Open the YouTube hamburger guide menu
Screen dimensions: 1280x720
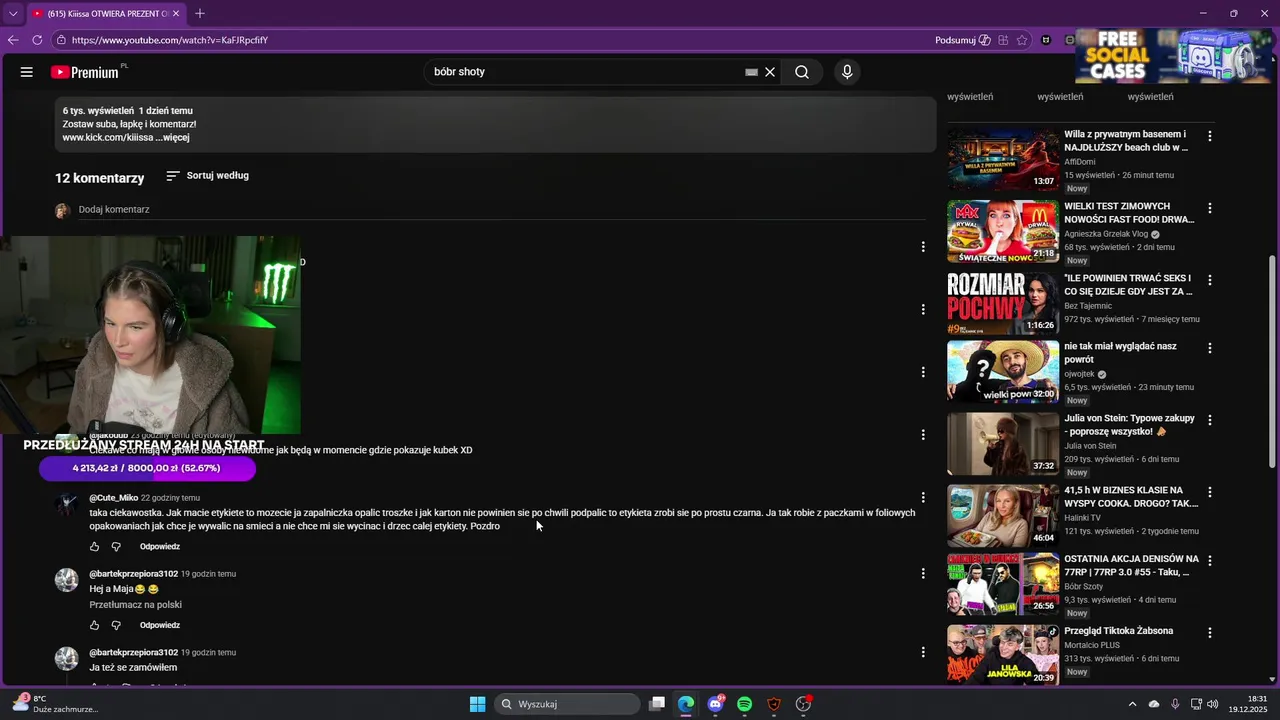pos(27,72)
